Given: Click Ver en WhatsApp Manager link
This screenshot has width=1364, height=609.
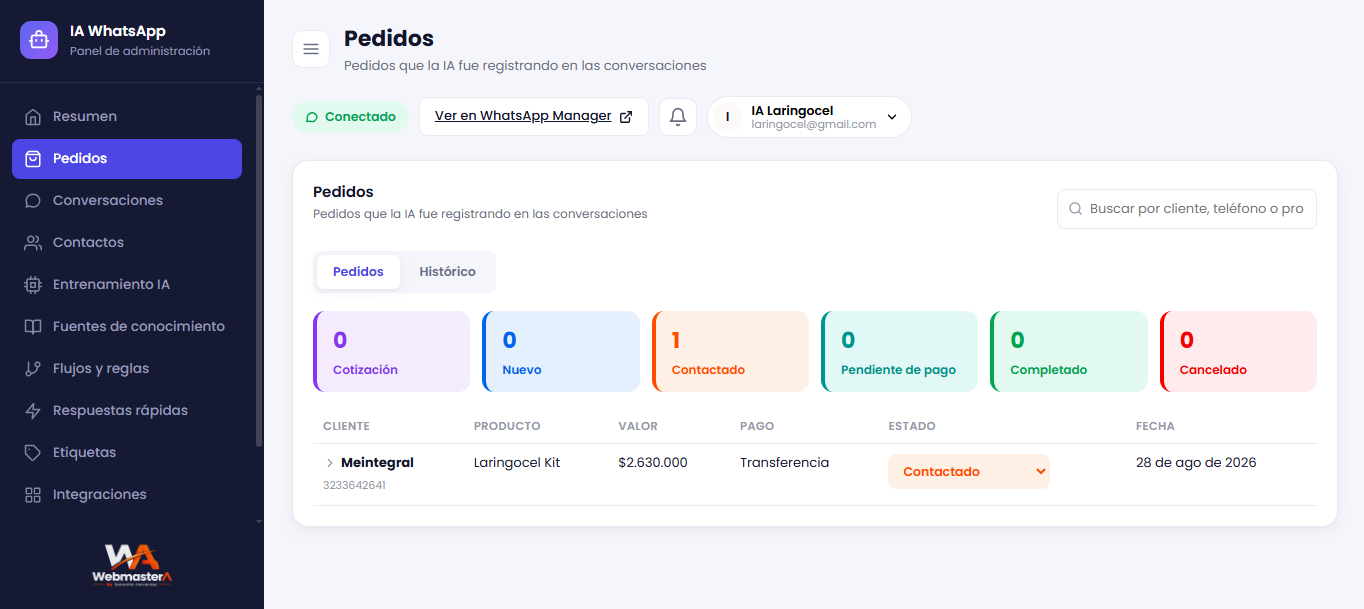Looking at the screenshot, I should click(533, 117).
